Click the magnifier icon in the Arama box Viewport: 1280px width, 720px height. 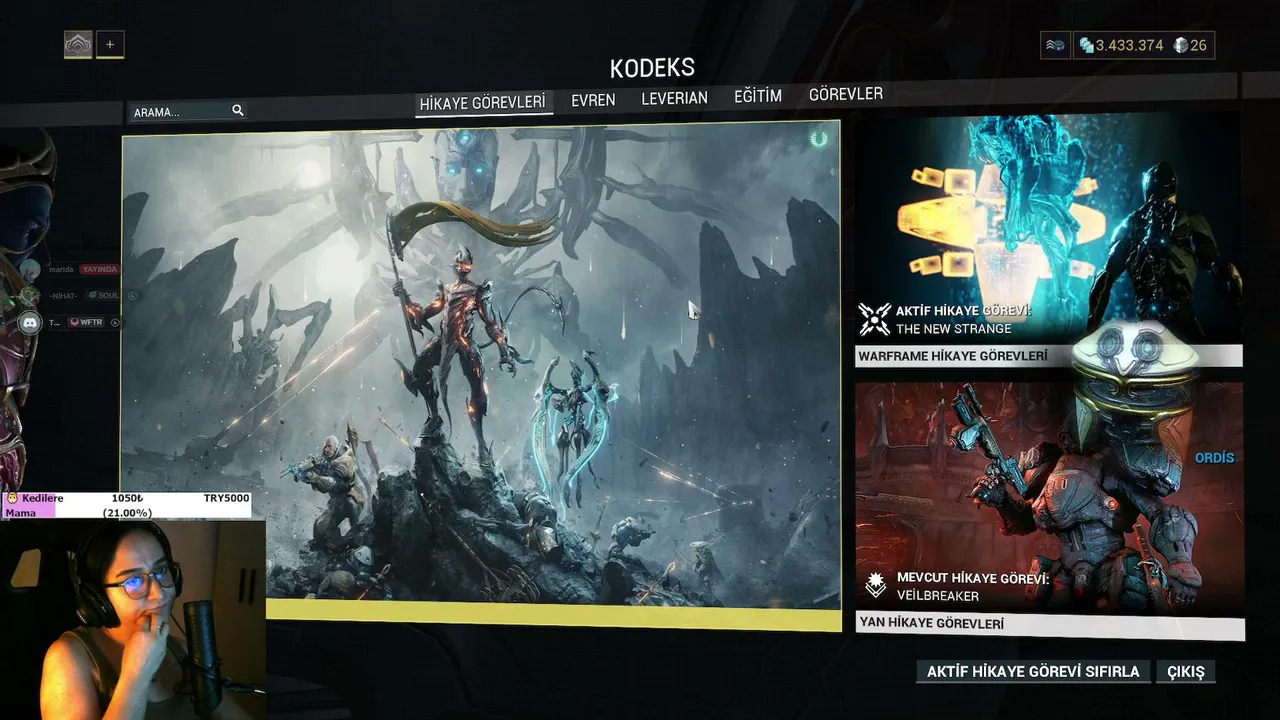point(238,111)
